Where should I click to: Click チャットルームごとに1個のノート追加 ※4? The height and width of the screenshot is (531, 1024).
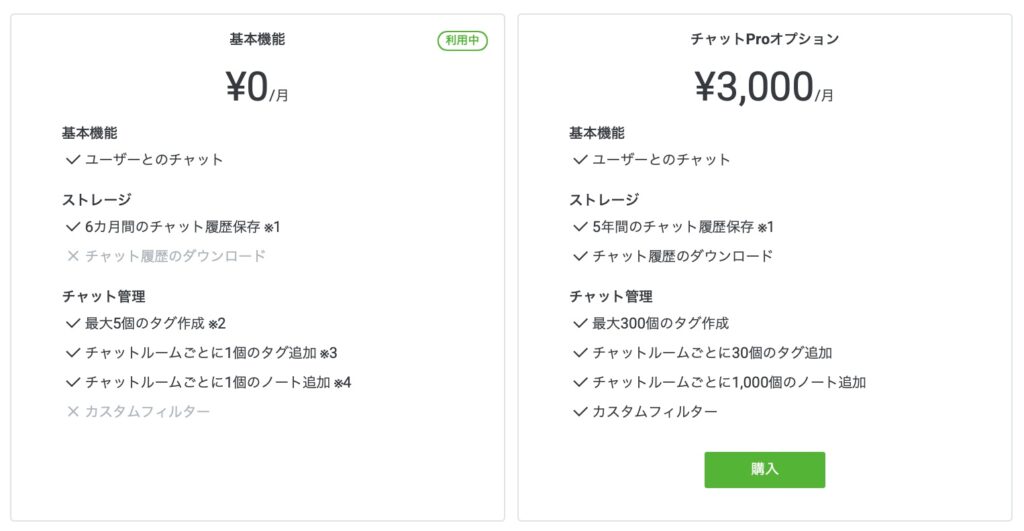coord(218,382)
